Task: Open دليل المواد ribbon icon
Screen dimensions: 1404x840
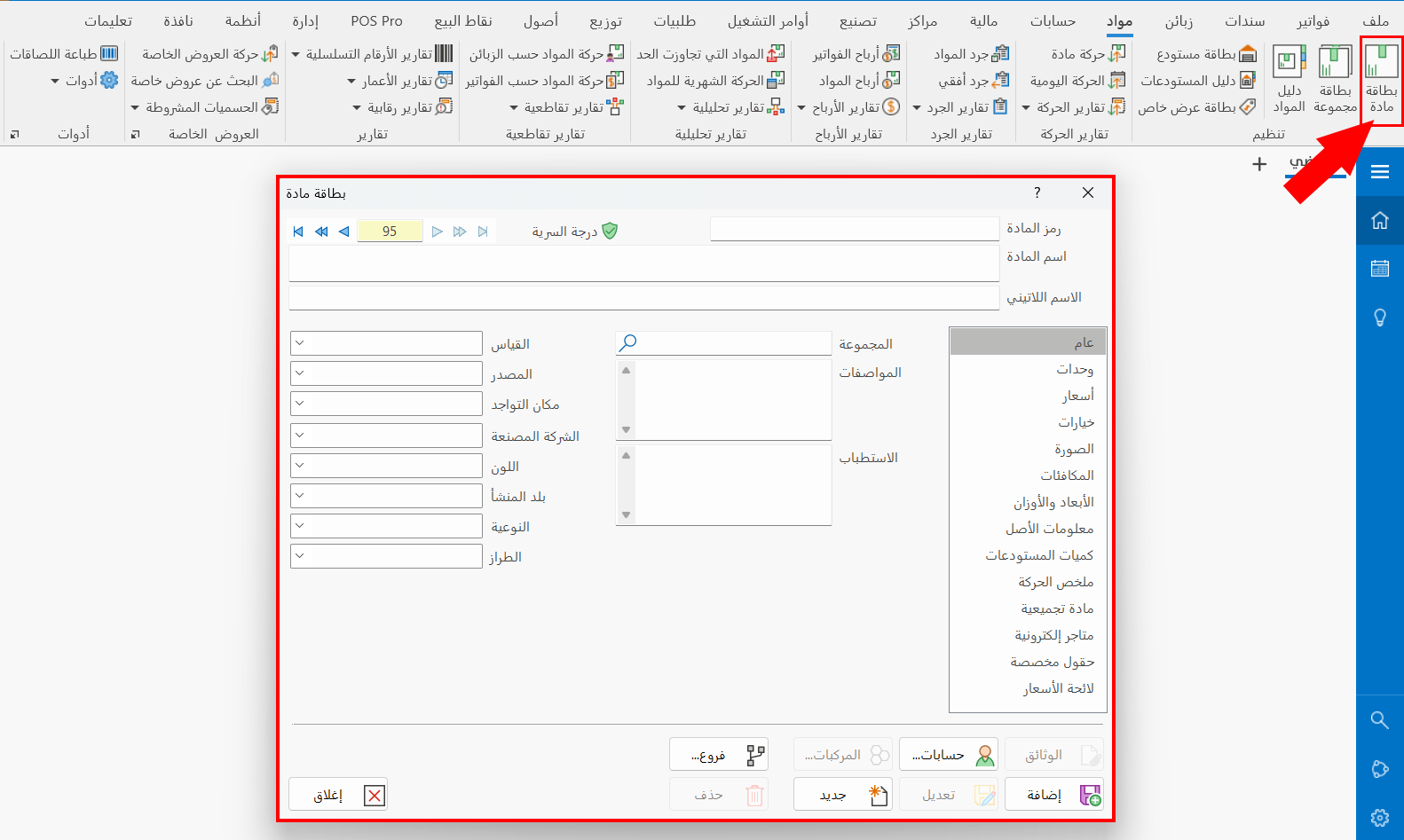Action: click(x=1289, y=80)
